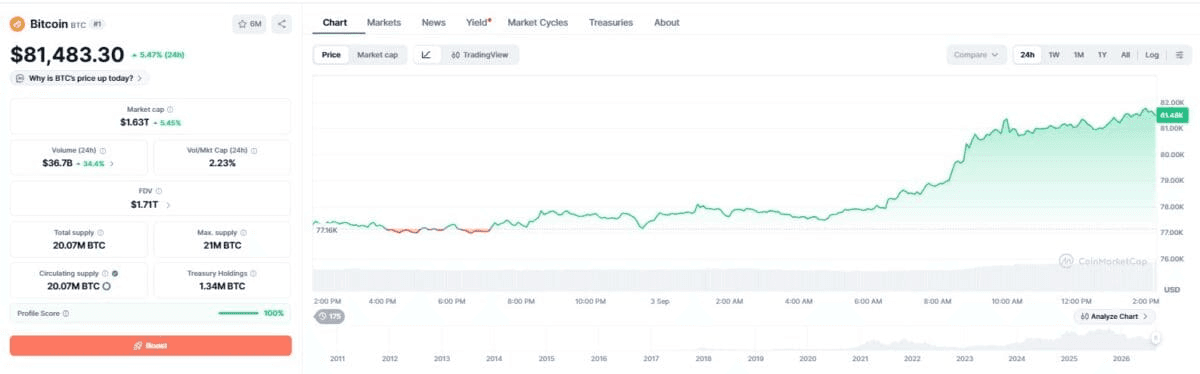Add Bitcoin to watchlist via star button
This screenshot has width=1200, height=374.
[249, 23]
